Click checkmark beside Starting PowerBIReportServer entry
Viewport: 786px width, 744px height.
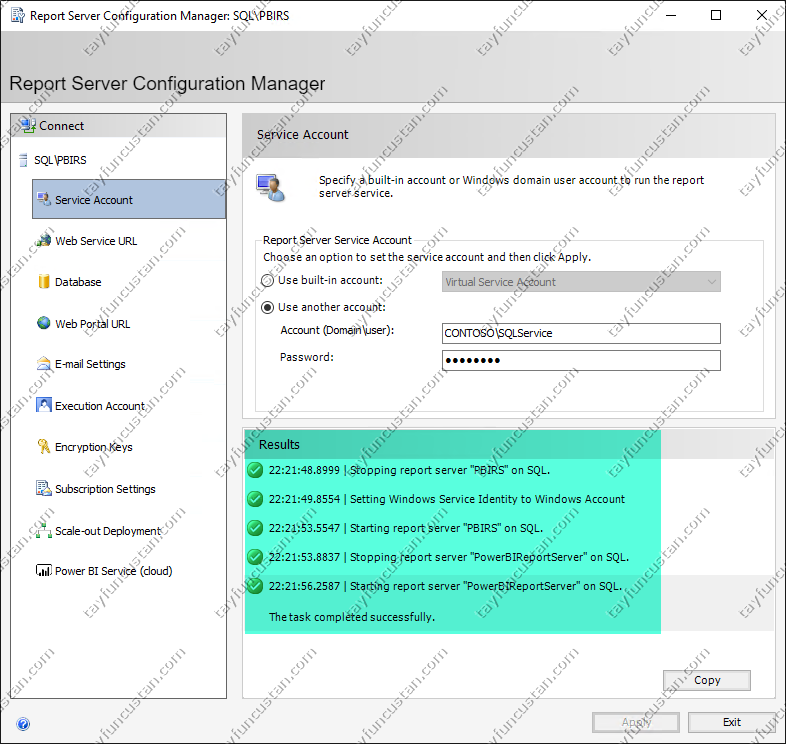tap(255, 586)
